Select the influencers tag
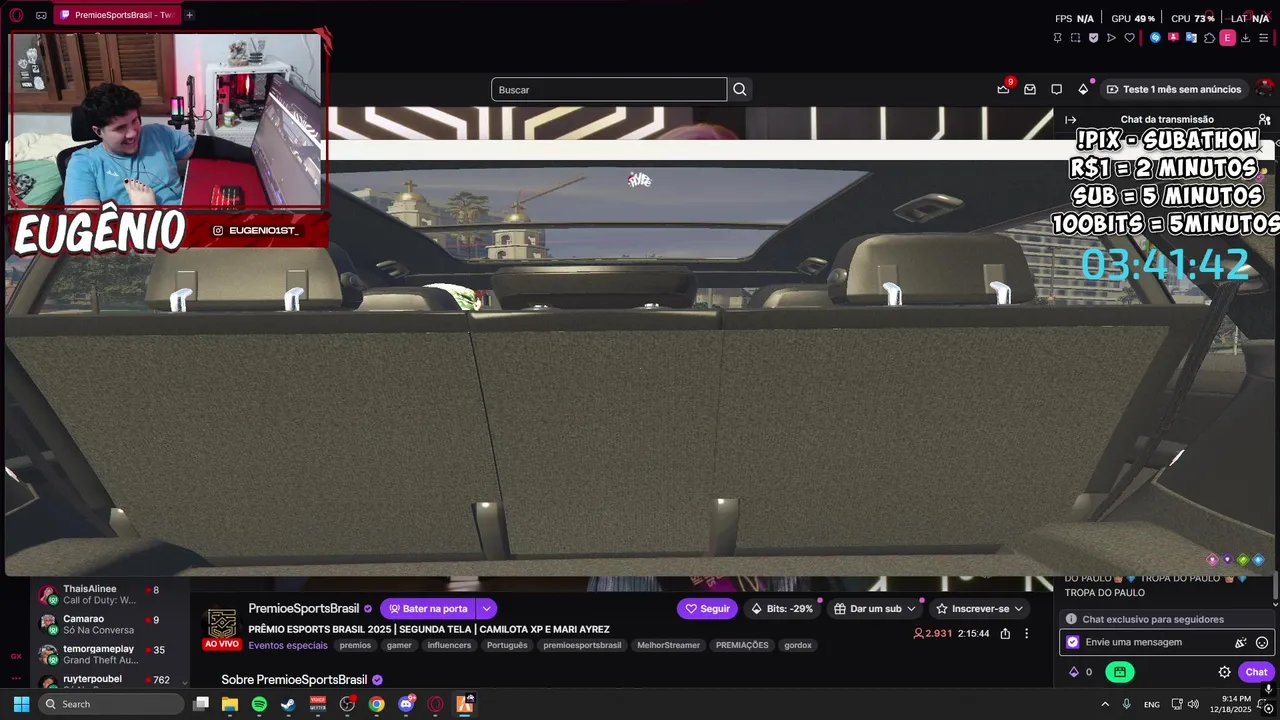Image resolution: width=1280 pixels, height=720 pixels. 449,645
